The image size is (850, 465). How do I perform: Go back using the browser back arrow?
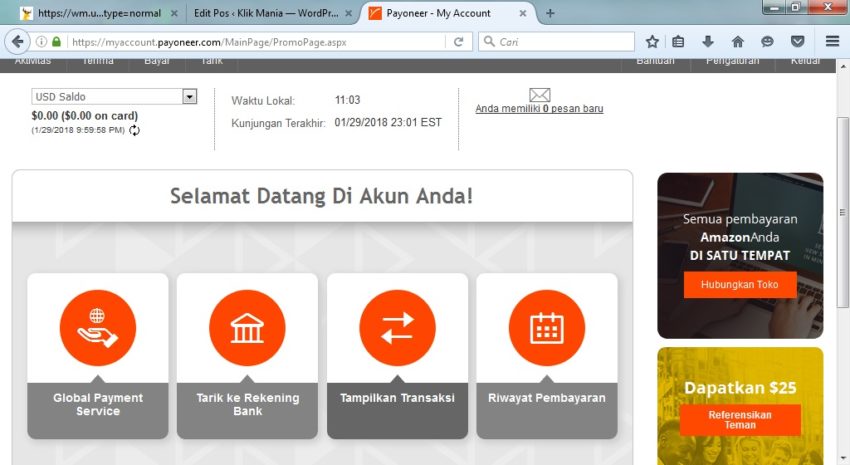pos(17,42)
